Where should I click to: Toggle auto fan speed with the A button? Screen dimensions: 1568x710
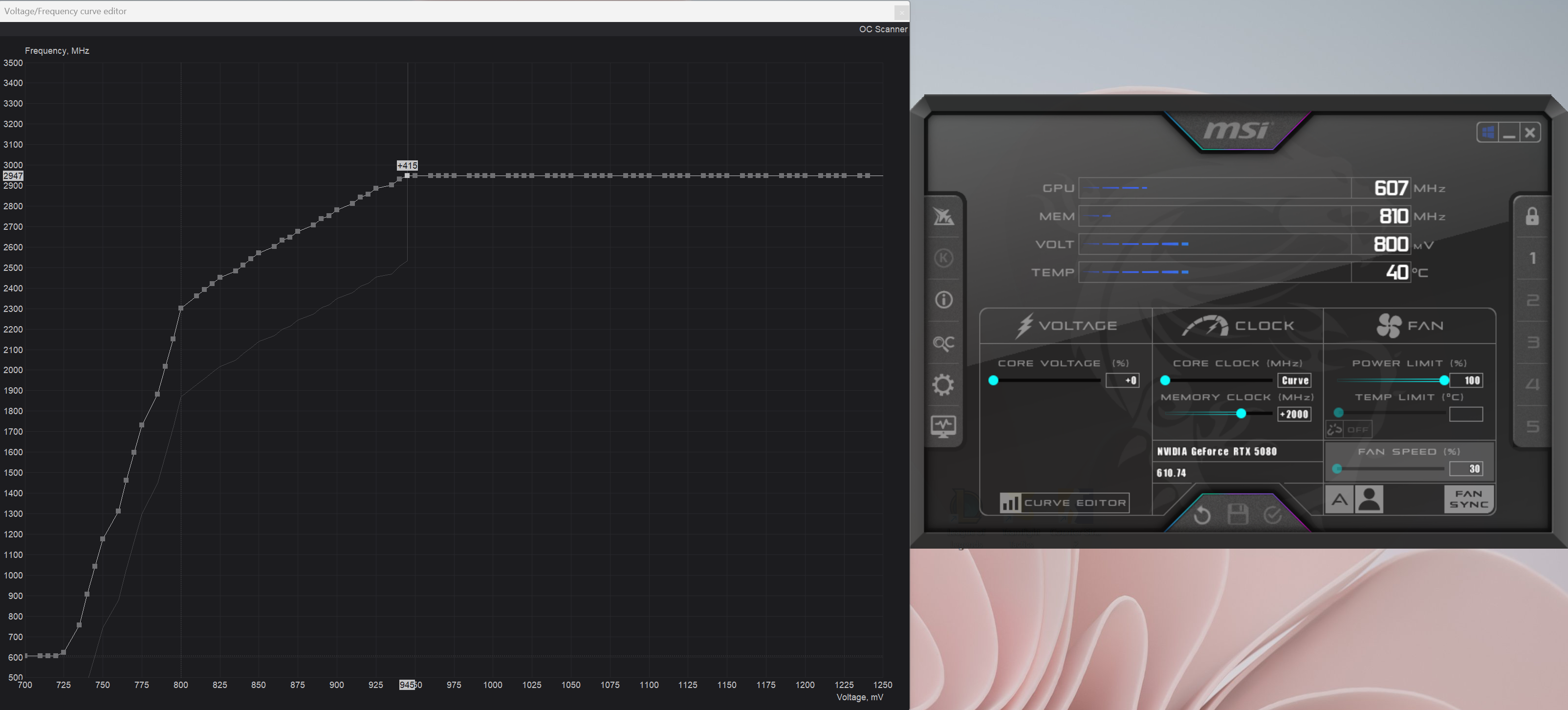click(1339, 500)
